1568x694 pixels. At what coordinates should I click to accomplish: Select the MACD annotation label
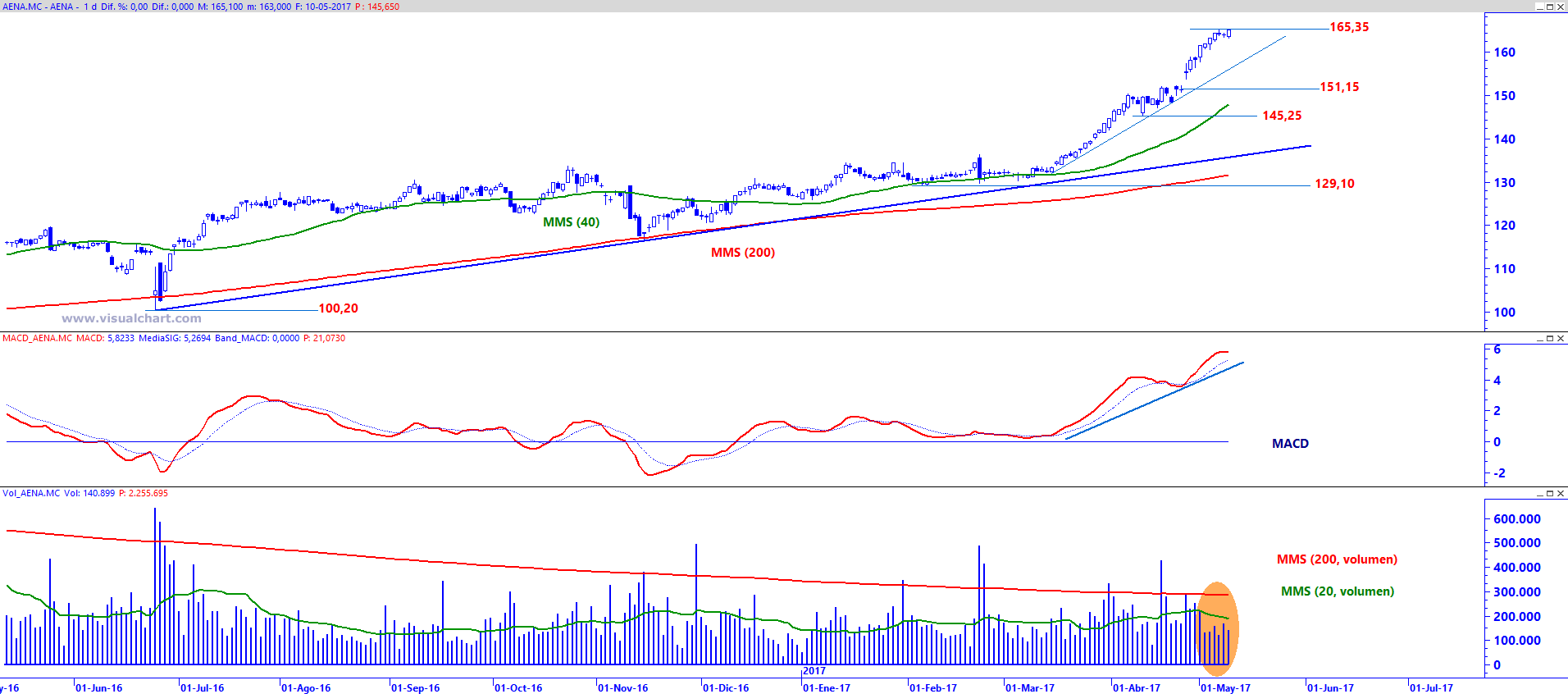pyautogui.click(x=1290, y=444)
